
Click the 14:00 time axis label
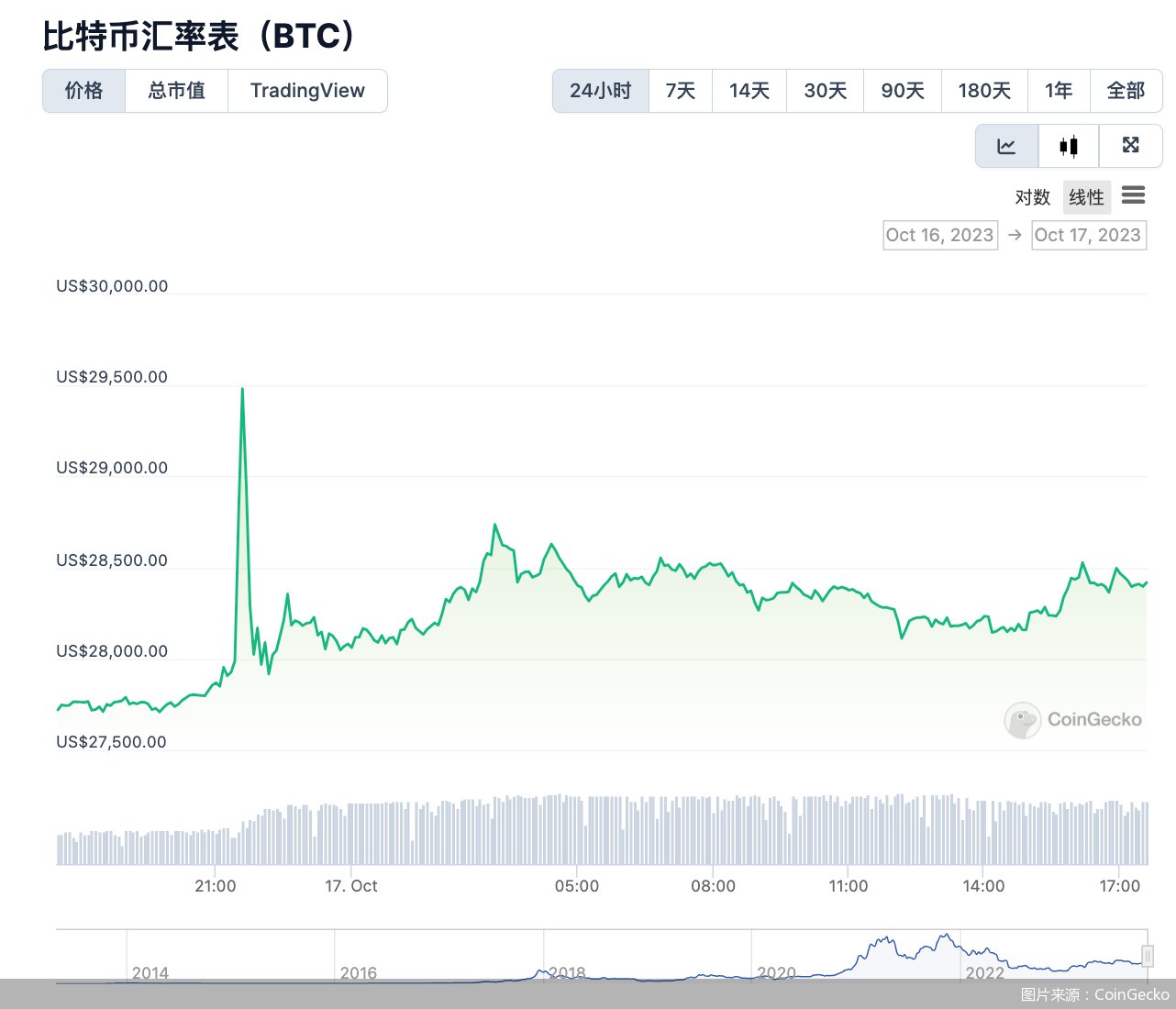(984, 886)
